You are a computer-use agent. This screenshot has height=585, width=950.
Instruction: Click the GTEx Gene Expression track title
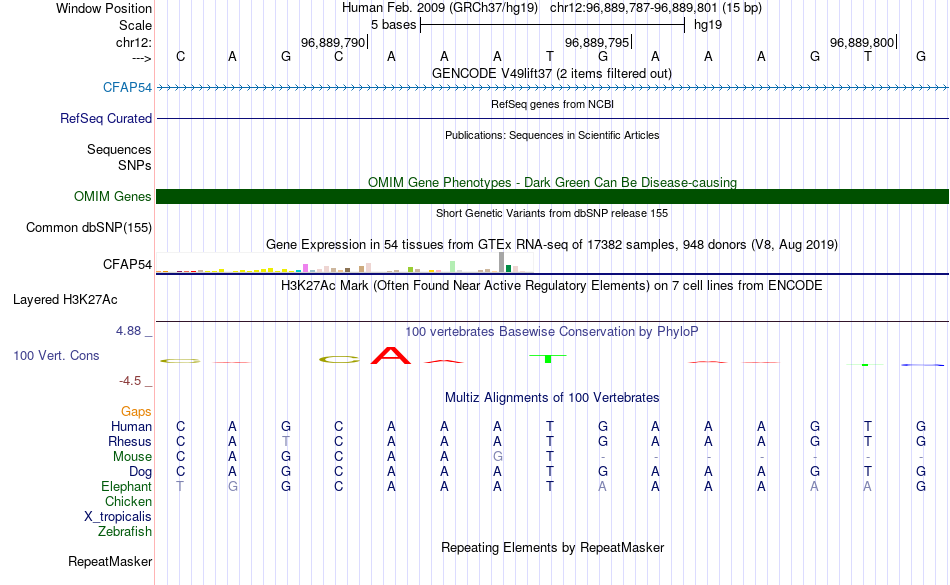[x=552, y=245]
